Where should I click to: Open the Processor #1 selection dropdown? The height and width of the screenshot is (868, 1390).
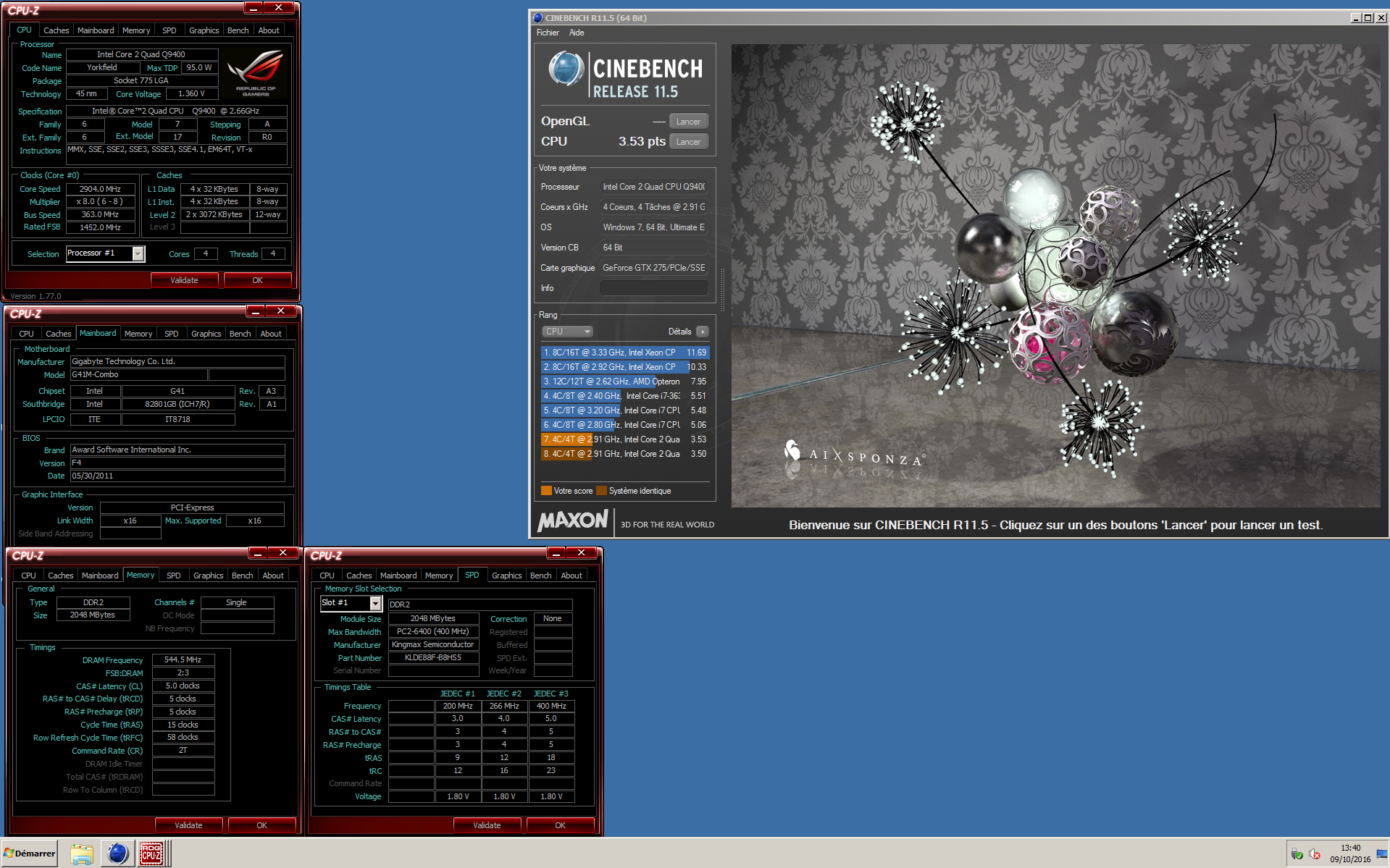click(x=138, y=253)
